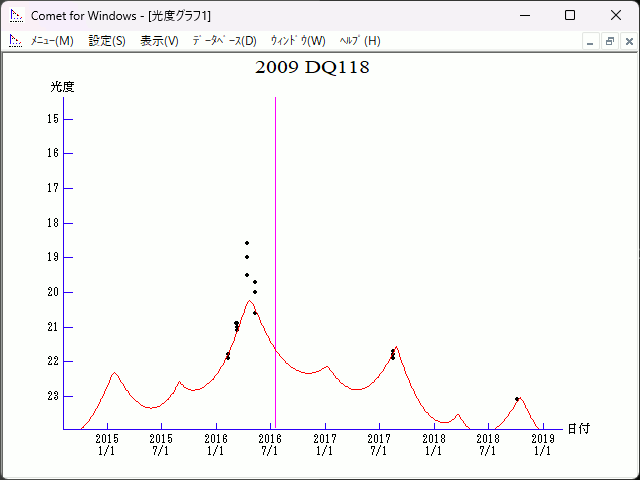Open the 設定(S) settings menu
This screenshot has width=640, height=480.
[107, 41]
